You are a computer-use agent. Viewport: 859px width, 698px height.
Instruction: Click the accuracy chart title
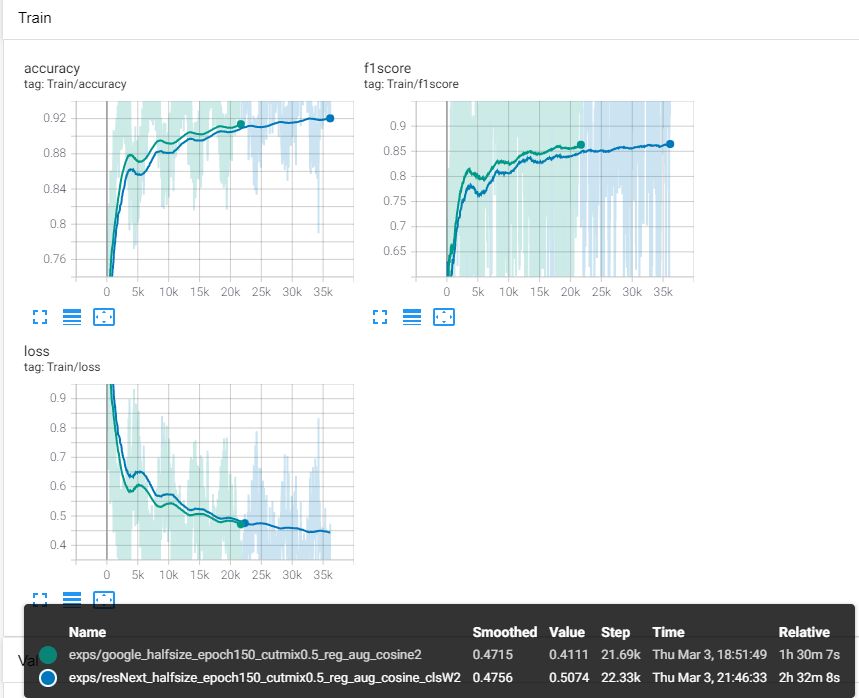click(52, 68)
